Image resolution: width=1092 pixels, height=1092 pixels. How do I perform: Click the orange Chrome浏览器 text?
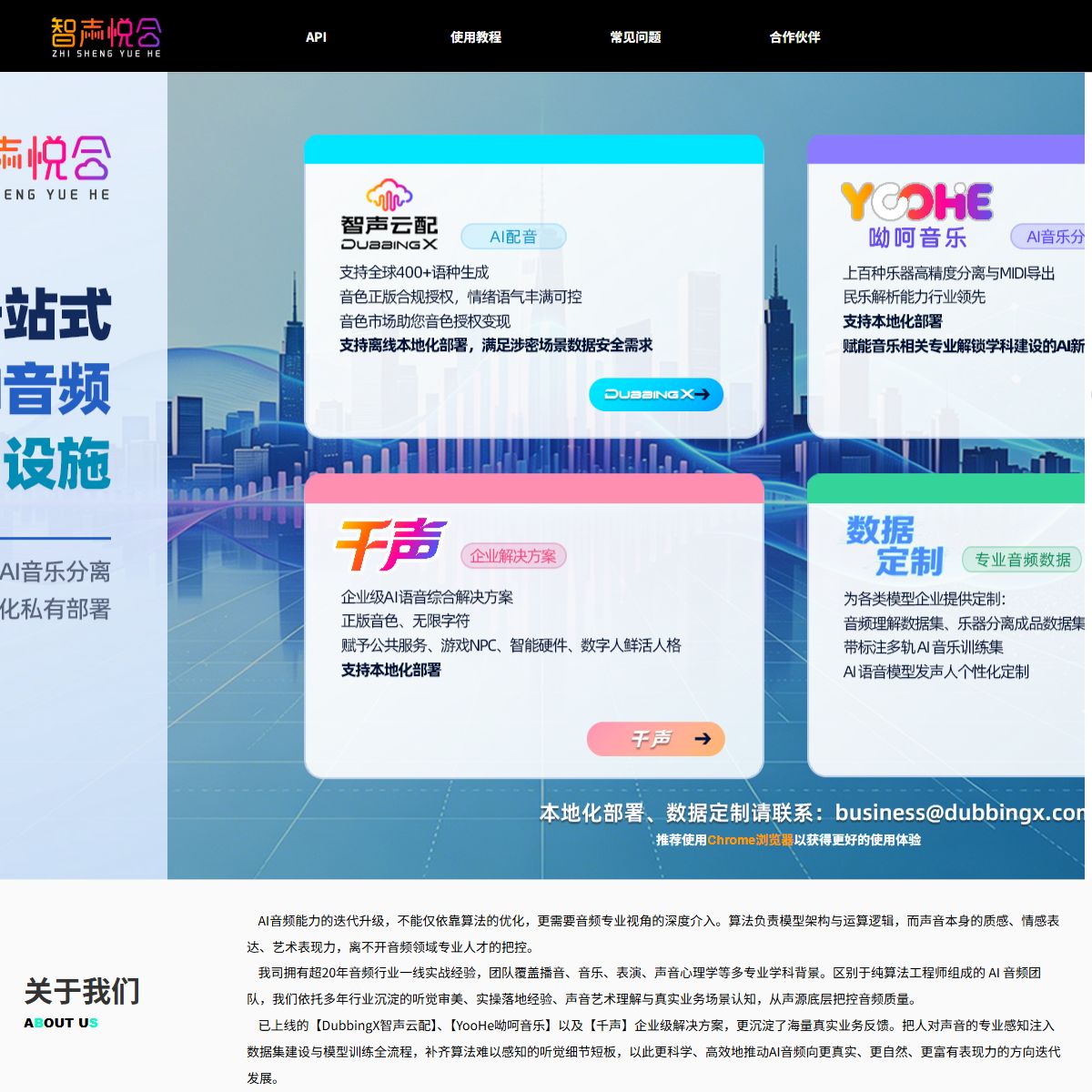tap(750, 840)
